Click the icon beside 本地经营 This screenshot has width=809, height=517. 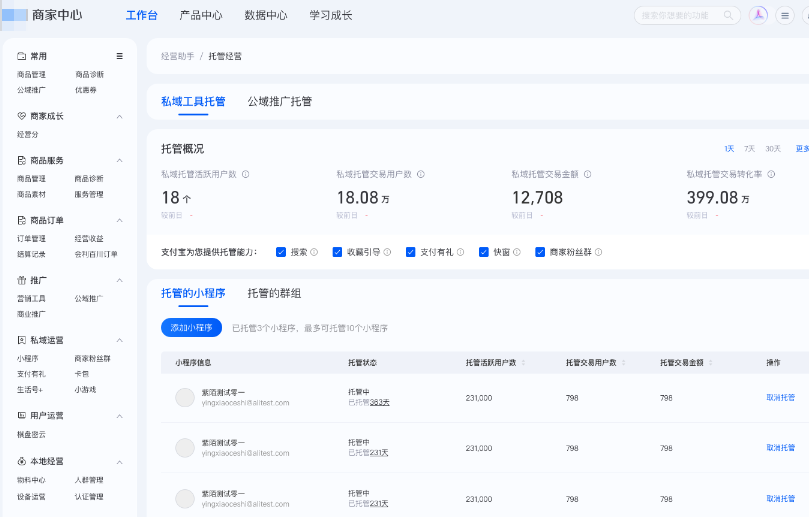22,461
